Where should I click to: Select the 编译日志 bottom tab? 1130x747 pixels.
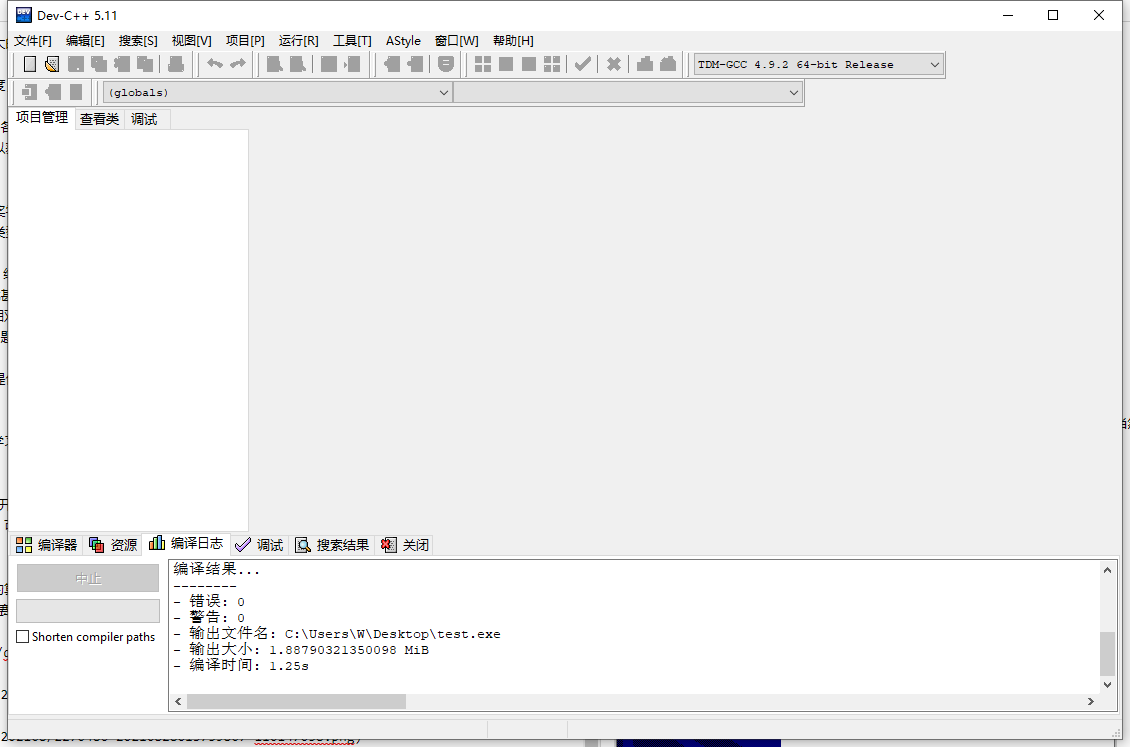[186, 544]
